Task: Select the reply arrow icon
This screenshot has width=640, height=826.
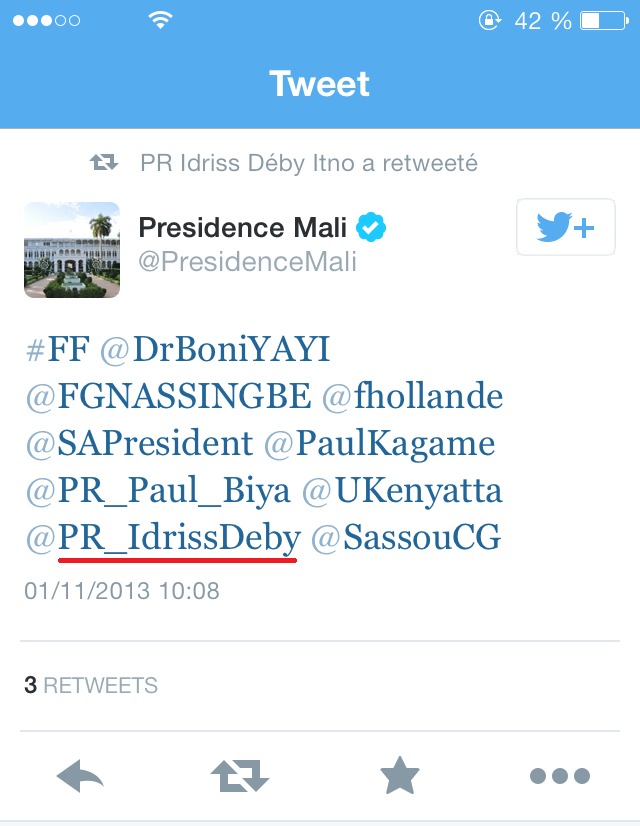Action: point(82,775)
